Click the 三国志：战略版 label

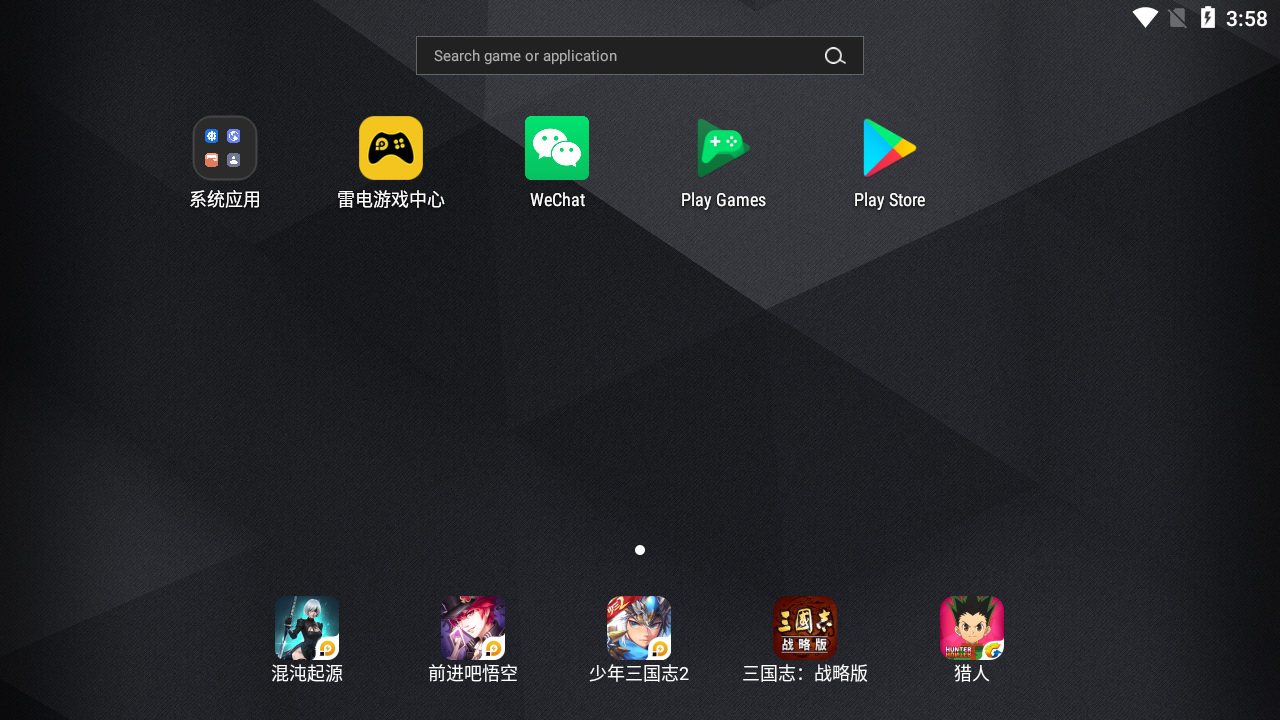click(x=805, y=674)
